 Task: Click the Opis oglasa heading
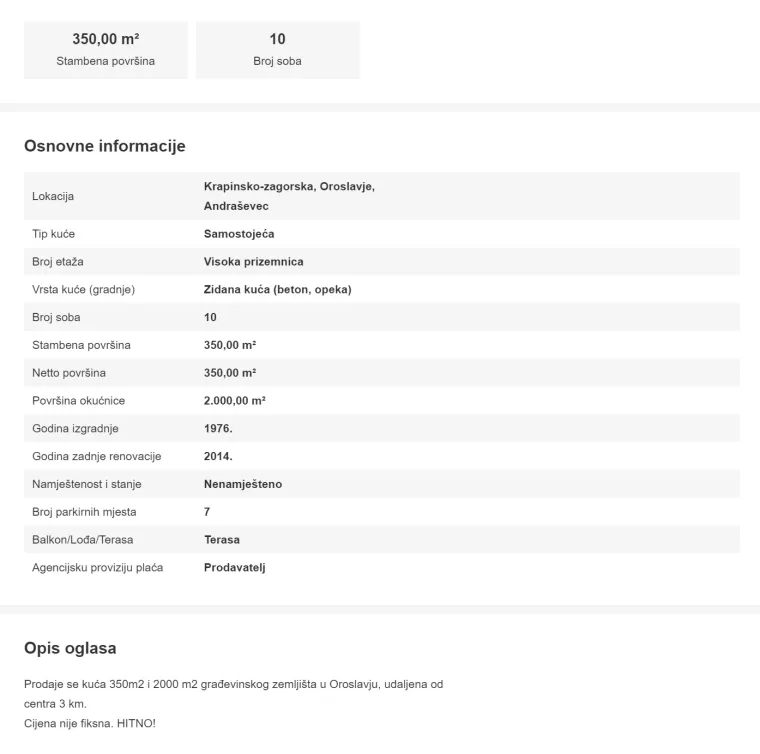(70, 648)
